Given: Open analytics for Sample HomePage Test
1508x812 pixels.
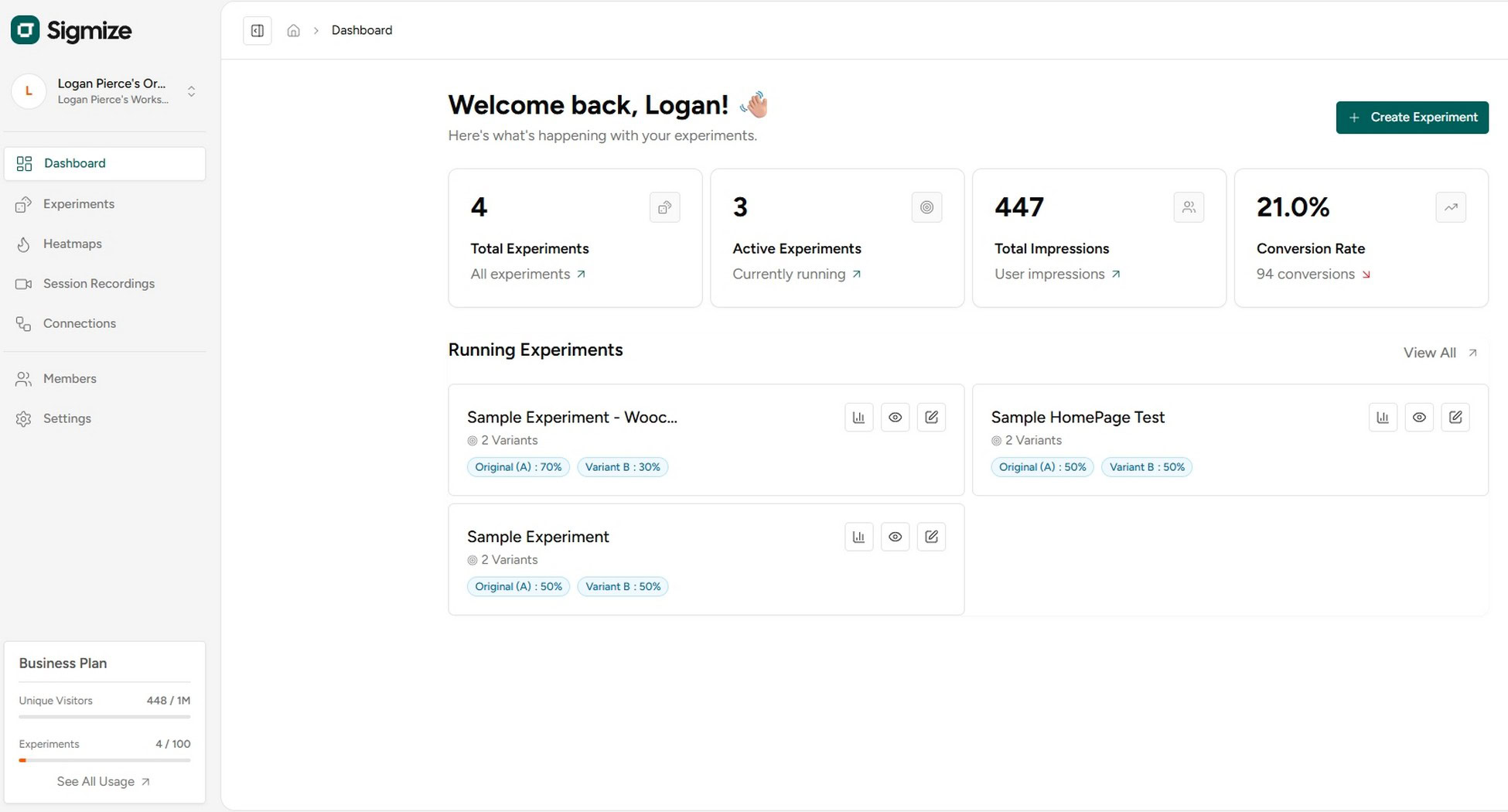Looking at the screenshot, I should 1383,417.
